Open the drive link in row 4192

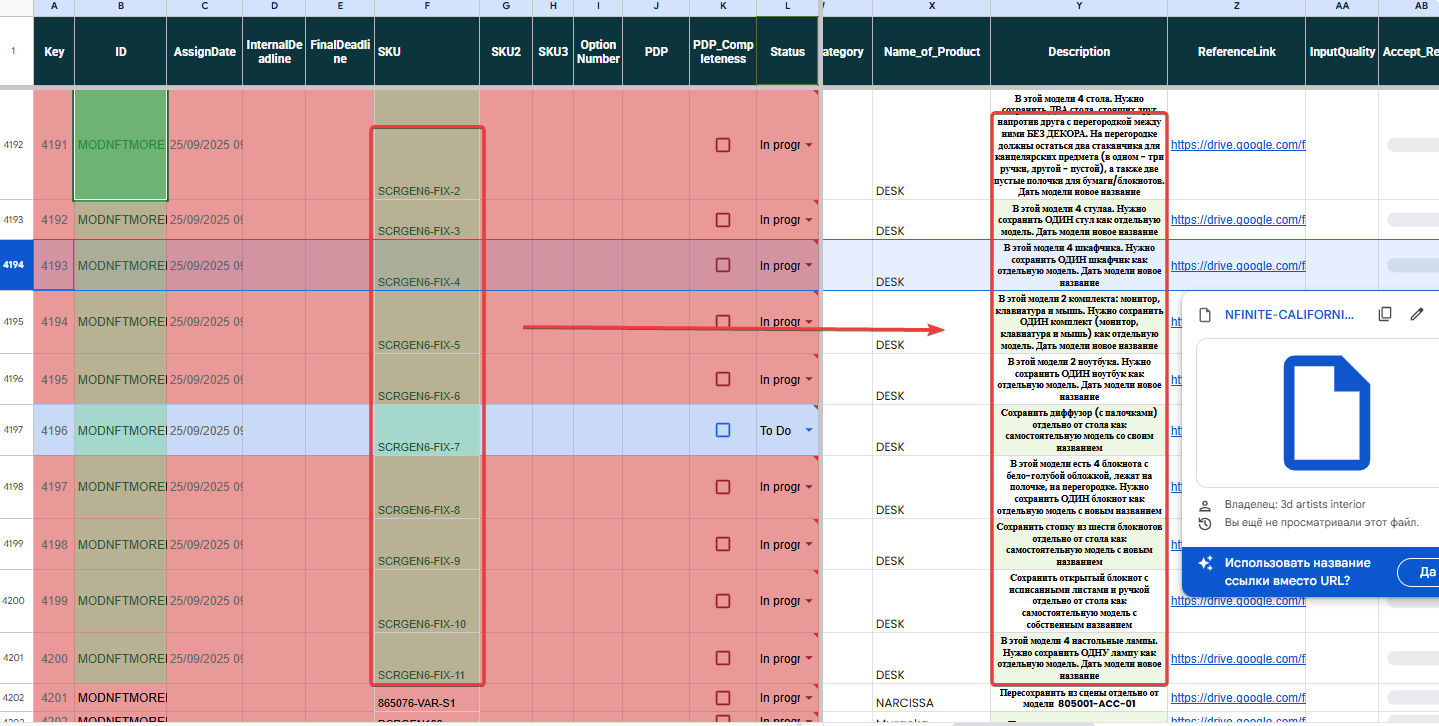click(x=1238, y=145)
